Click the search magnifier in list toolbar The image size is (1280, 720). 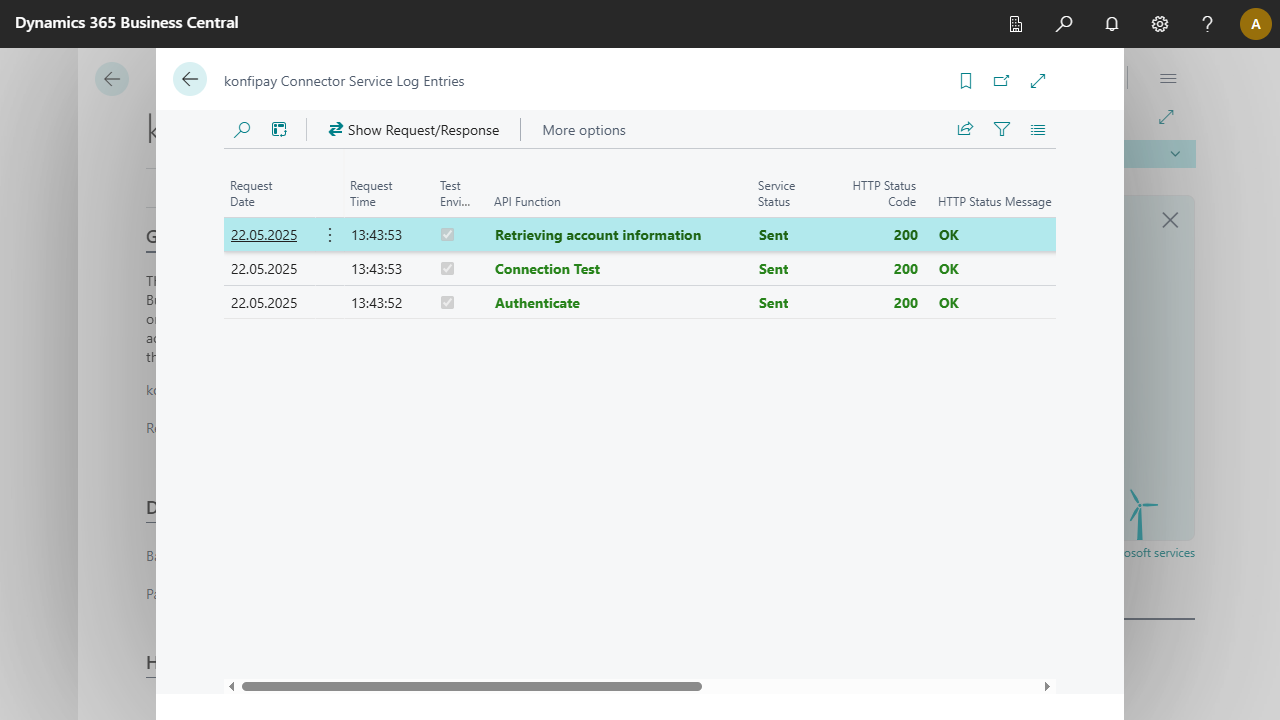pos(242,129)
